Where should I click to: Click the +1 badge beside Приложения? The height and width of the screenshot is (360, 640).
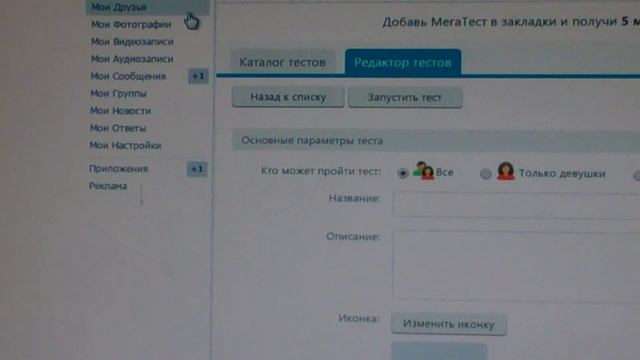(198, 169)
